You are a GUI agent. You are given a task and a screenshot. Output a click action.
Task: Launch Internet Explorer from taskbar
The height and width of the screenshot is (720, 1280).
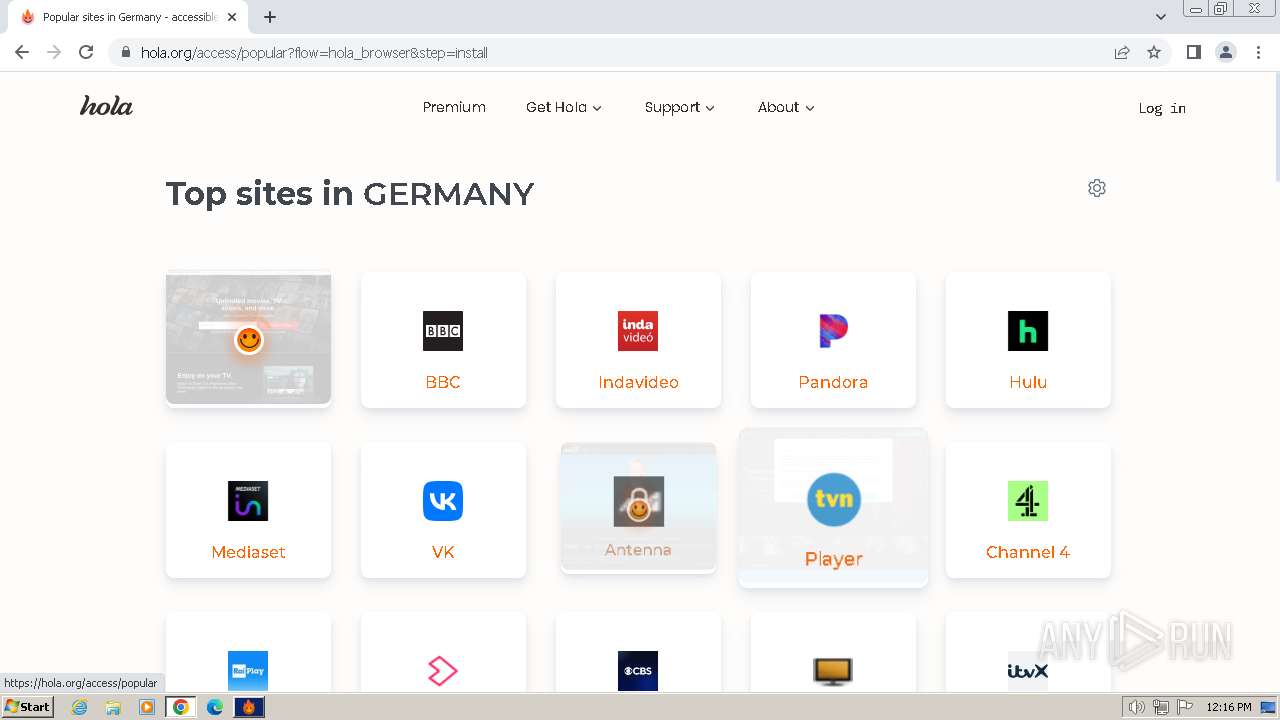pyautogui.click(x=80, y=707)
